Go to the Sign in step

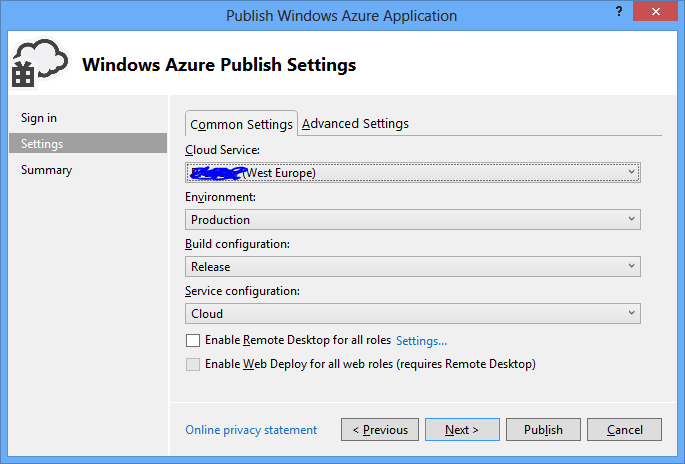point(39,118)
